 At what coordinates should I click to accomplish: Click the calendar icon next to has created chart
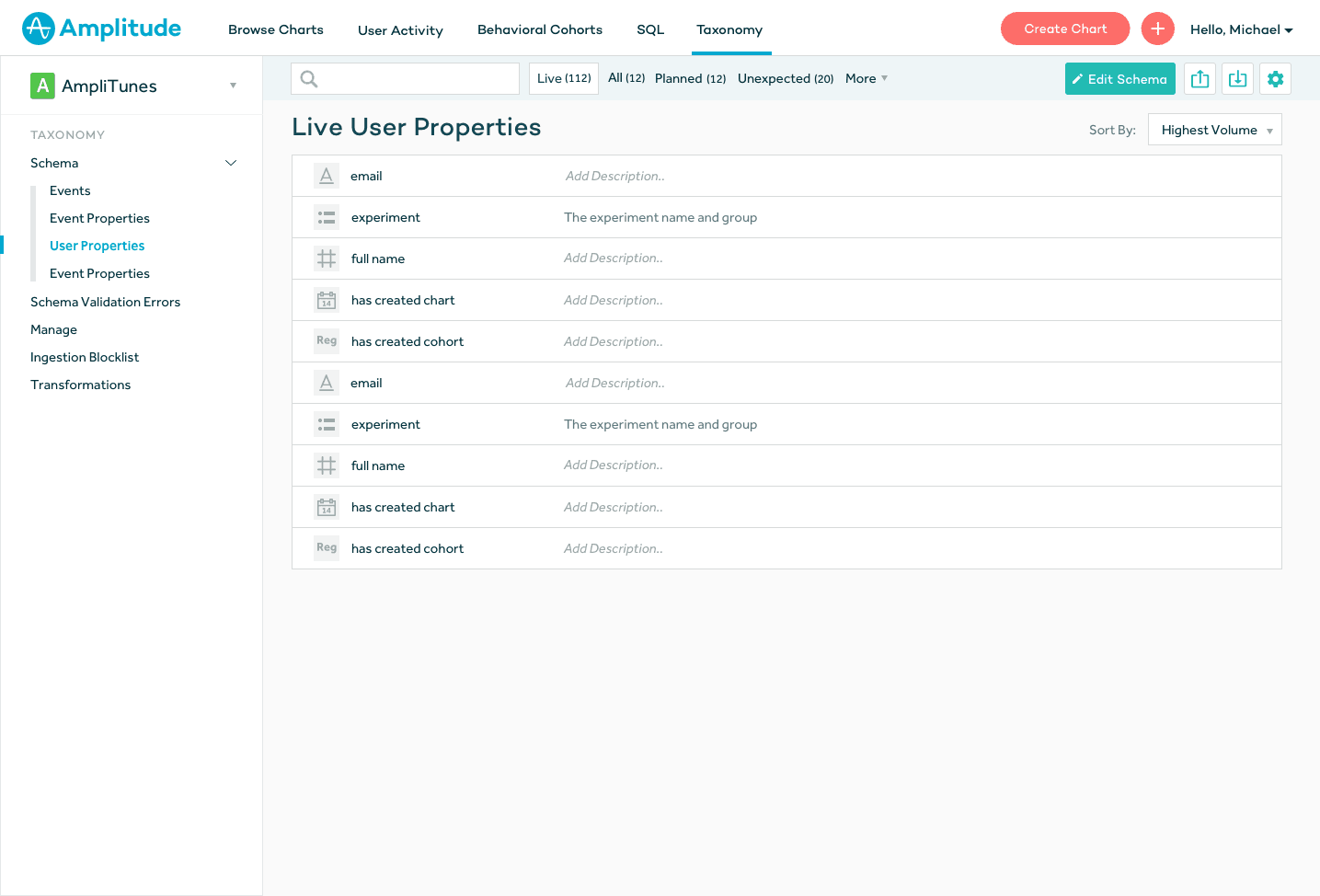pyautogui.click(x=327, y=300)
